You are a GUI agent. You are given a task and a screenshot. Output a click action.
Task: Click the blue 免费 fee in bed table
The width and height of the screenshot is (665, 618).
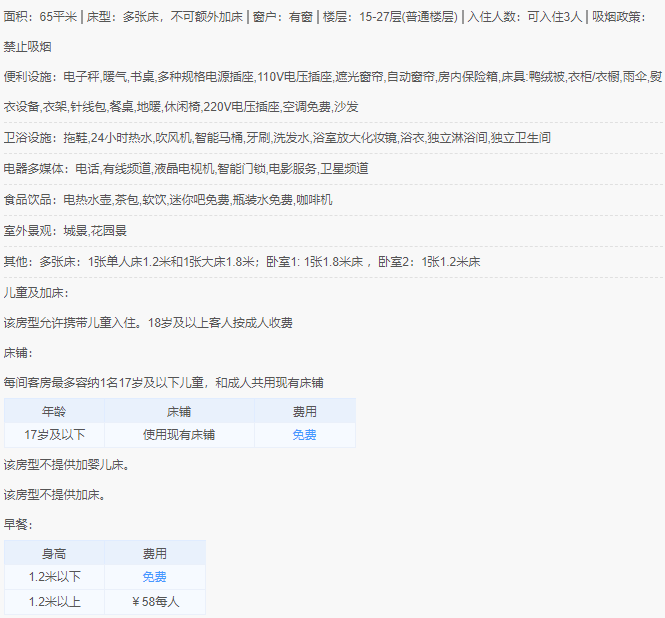click(x=304, y=435)
